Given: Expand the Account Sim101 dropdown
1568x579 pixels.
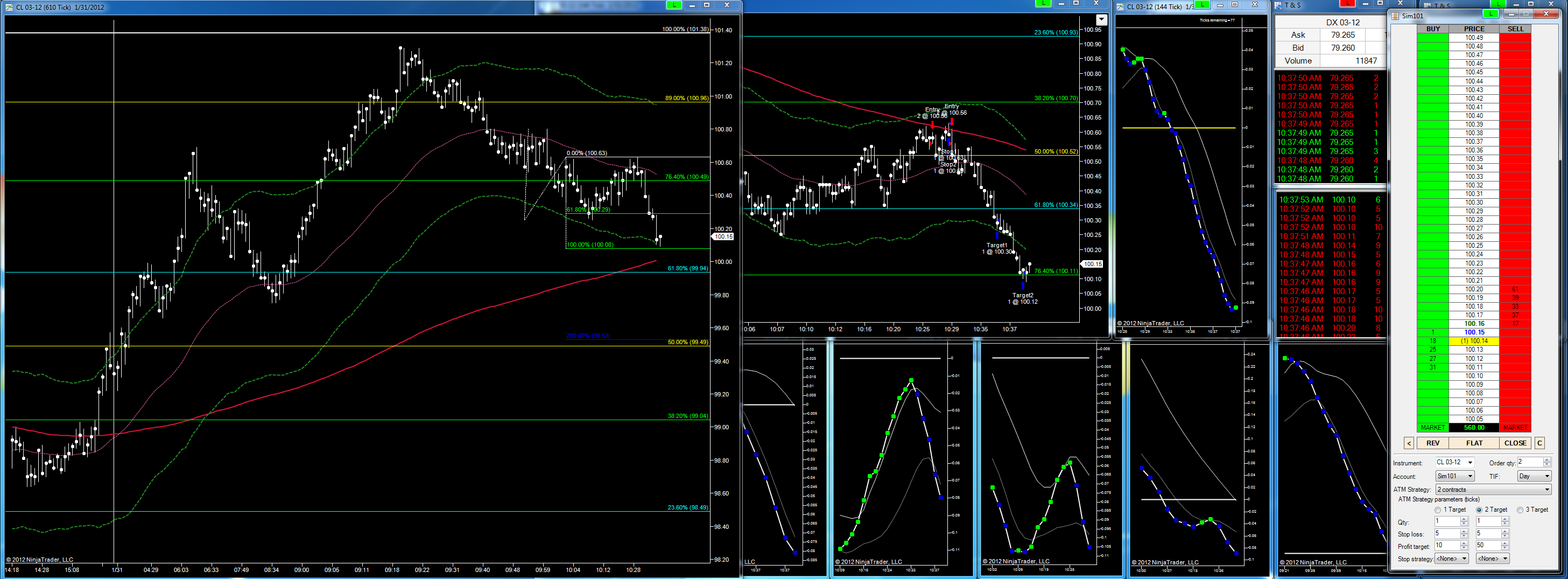Looking at the screenshot, I should (1454, 476).
